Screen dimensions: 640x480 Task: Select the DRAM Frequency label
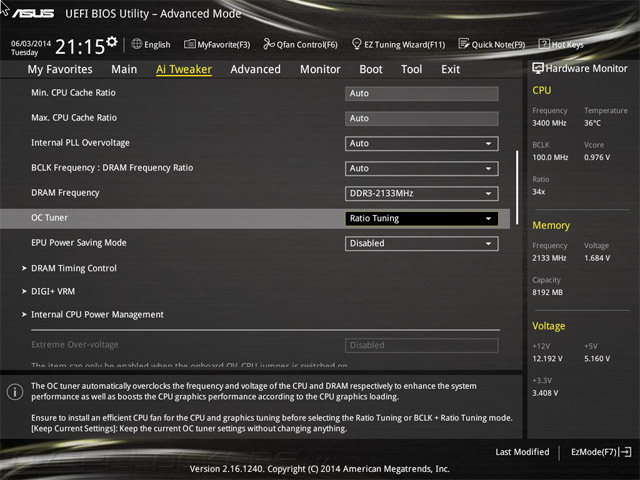pos(65,193)
